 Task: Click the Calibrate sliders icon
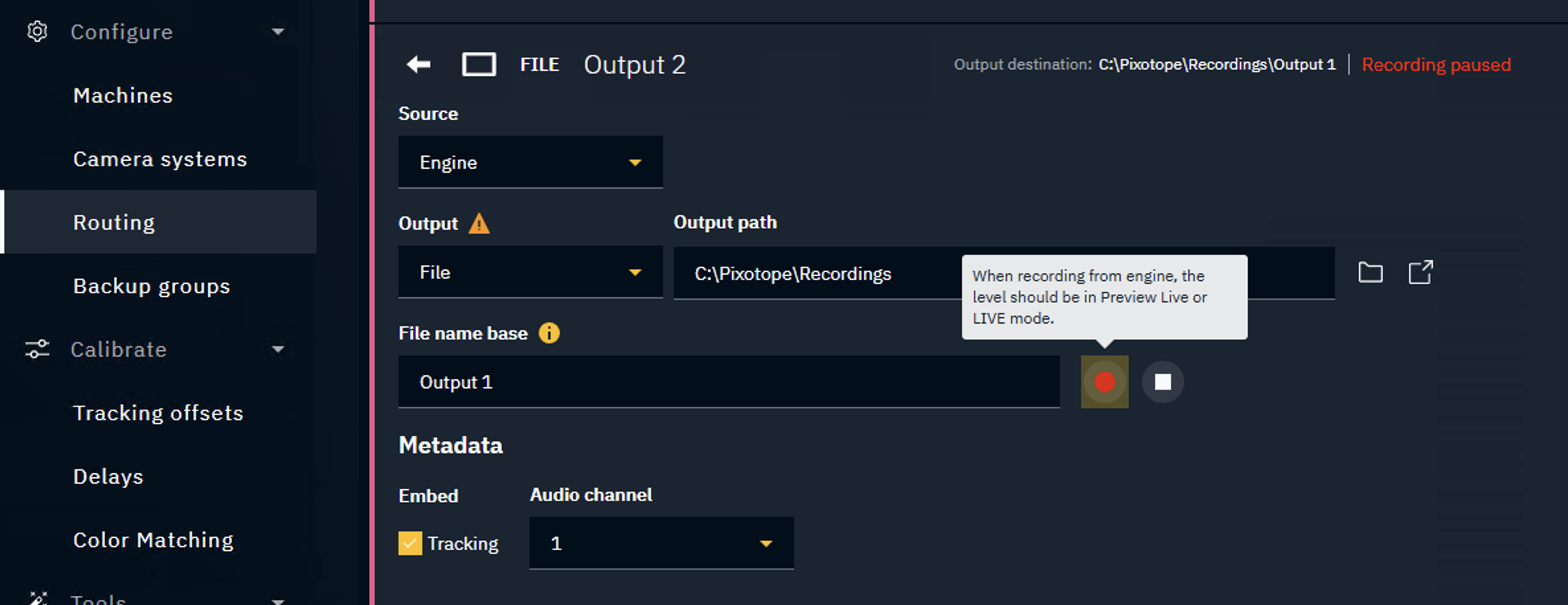(37, 349)
